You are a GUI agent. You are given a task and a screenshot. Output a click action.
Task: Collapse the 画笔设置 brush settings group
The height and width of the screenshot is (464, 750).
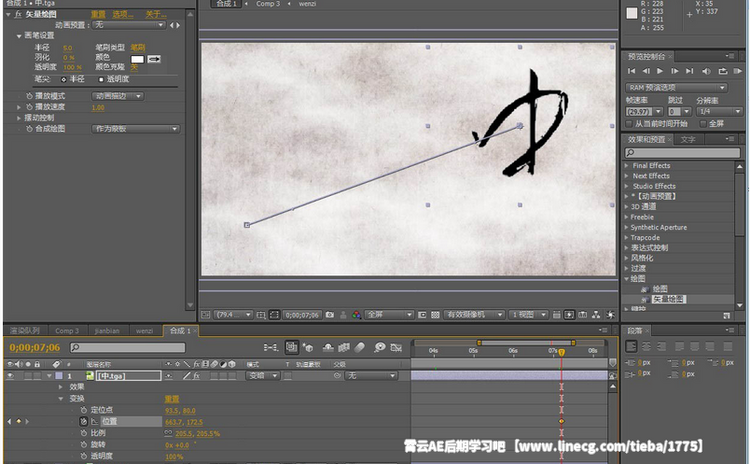point(19,36)
